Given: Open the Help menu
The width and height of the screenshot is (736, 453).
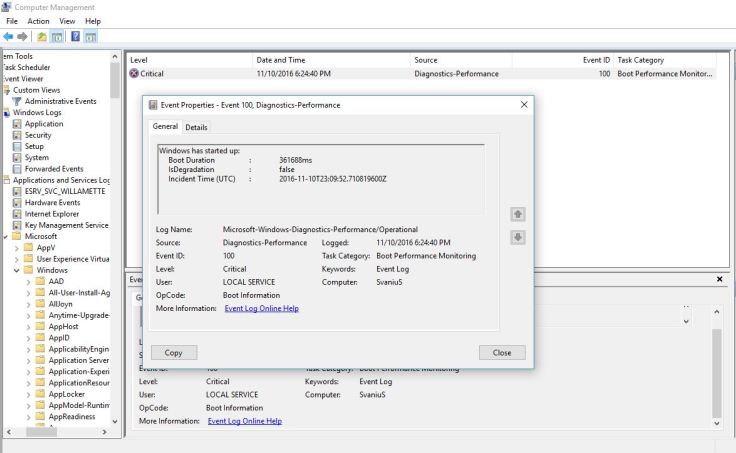Looking at the screenshot, I should pos(92,21).
